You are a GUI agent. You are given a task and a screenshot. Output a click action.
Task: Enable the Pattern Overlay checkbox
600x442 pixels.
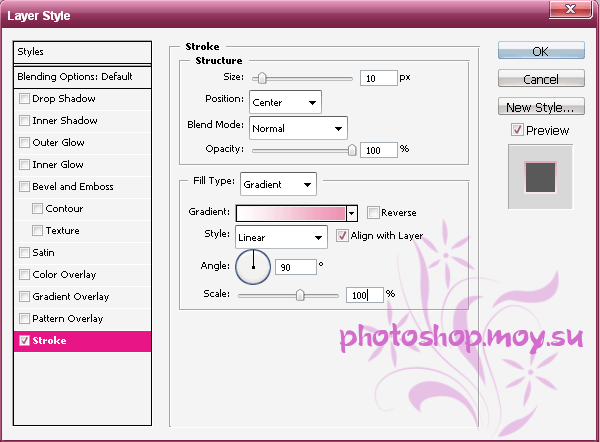point(24,318)
